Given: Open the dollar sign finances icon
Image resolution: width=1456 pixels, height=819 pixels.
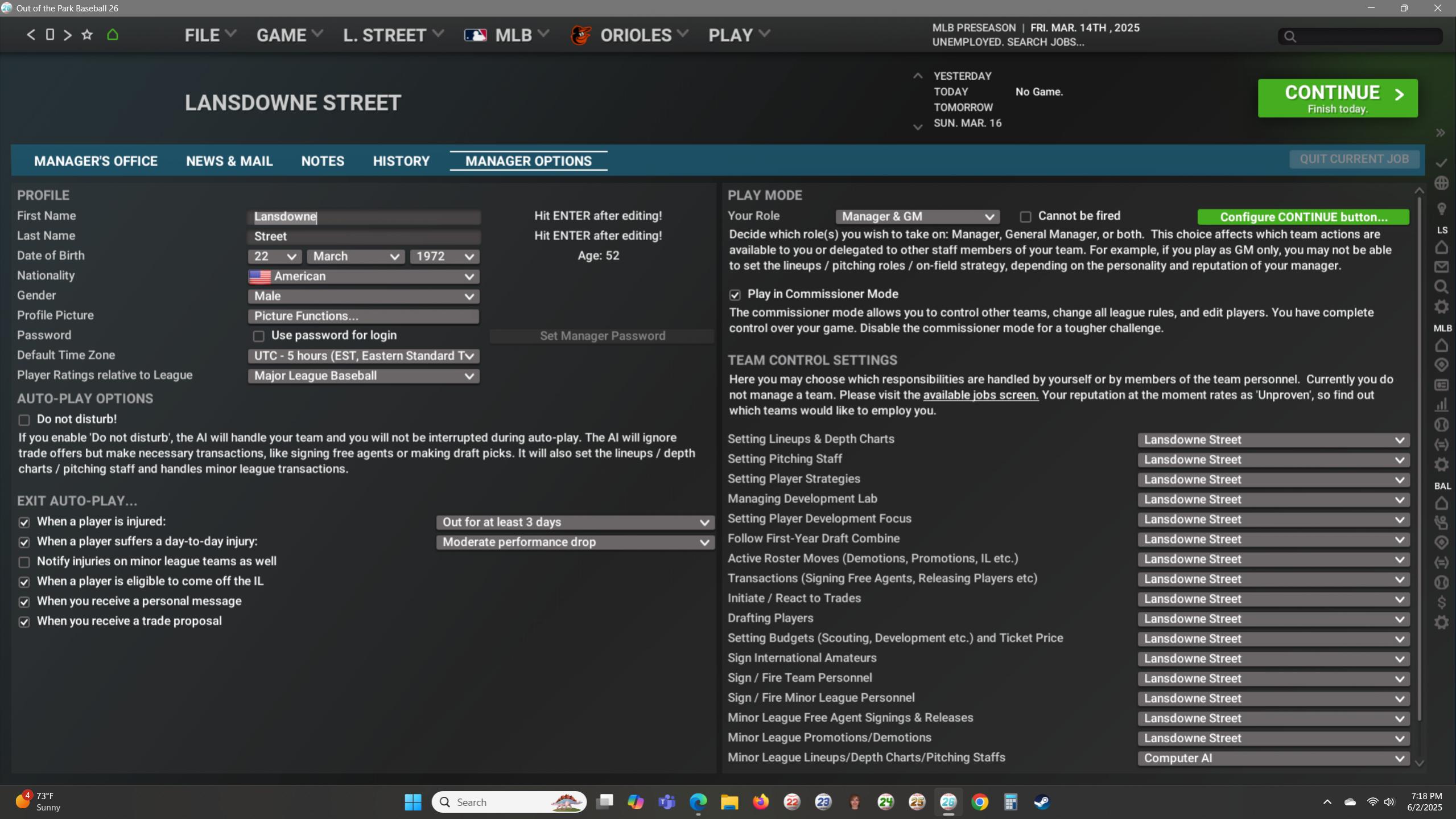Looking at the screenshot, I should pyautogui.click(x=1441, y=602).
